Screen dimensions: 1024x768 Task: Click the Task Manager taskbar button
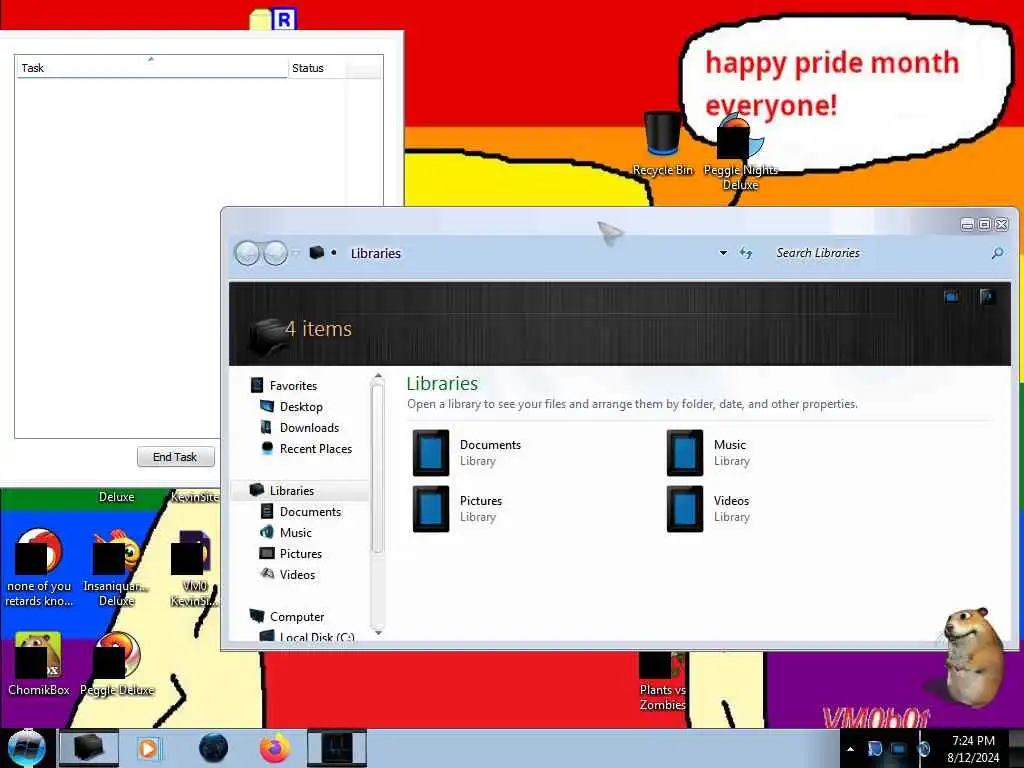pos(337,748)
